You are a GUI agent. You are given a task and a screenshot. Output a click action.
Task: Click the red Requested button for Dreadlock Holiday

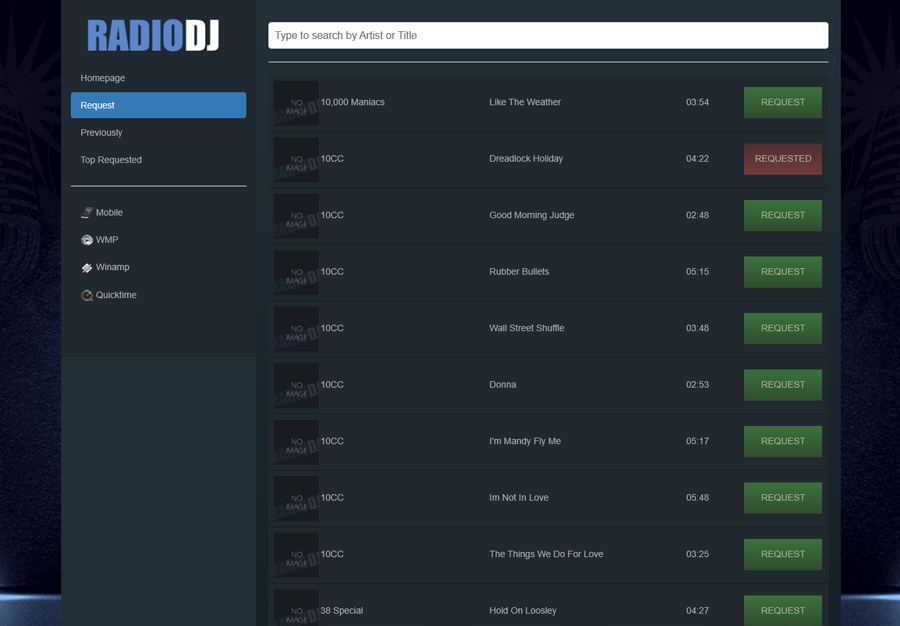782,159
